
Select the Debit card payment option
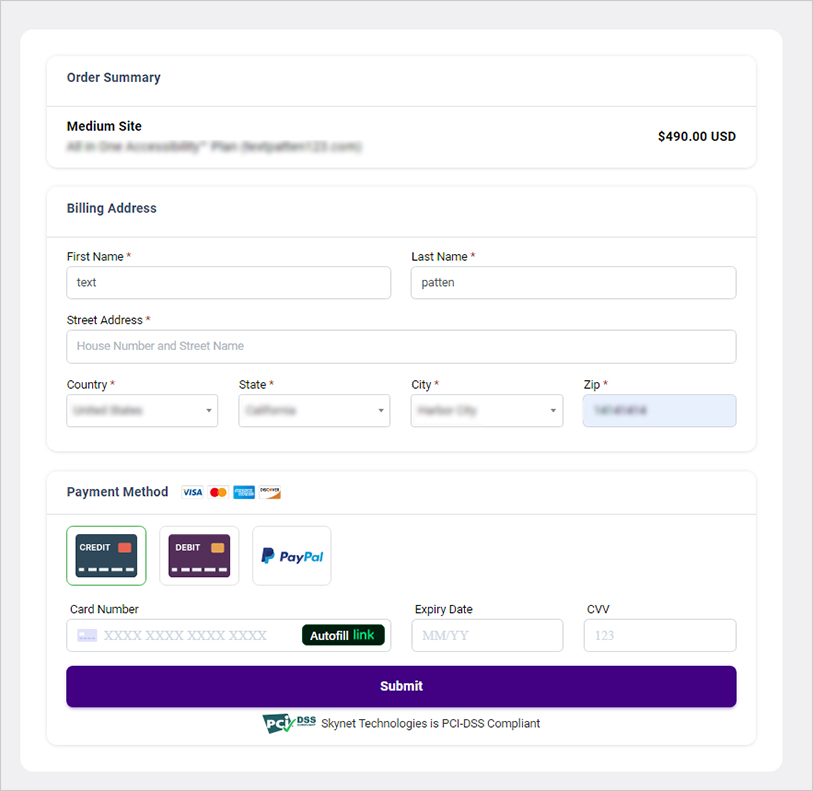click(199, 555)
